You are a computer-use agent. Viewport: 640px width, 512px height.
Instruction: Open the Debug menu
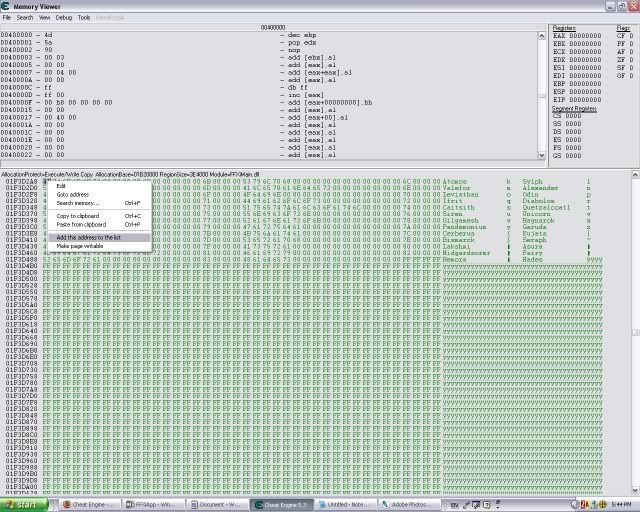(64, 18)
